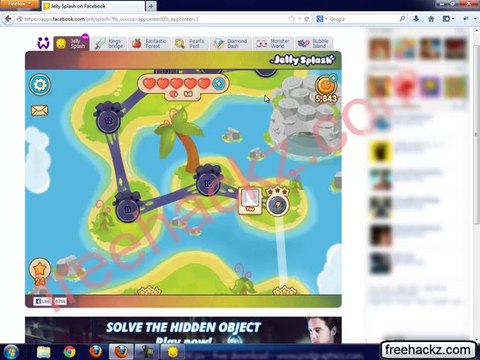Open File Explorer from taskbar

[44, 352]
